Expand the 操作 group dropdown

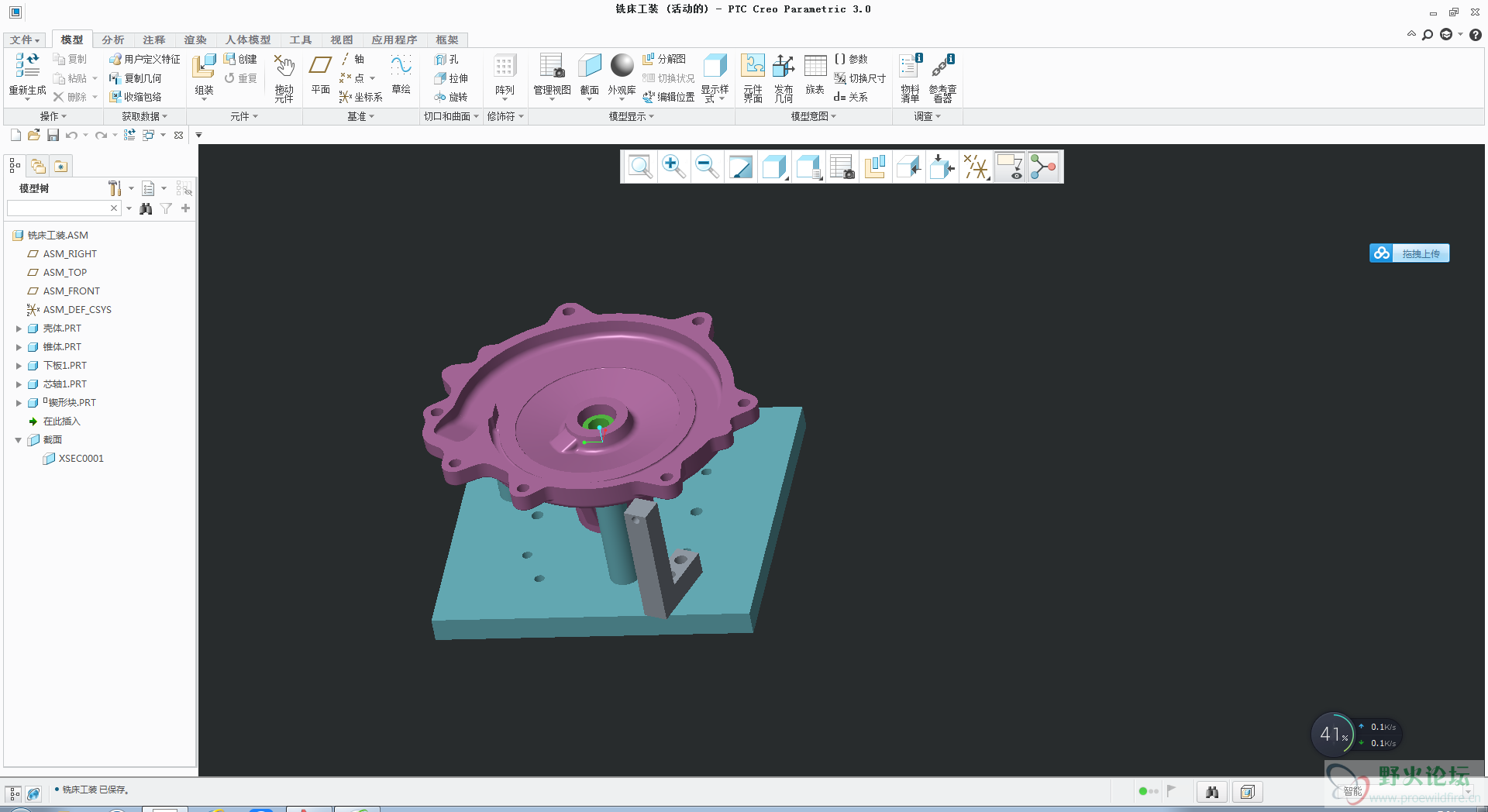pos(53,116)
